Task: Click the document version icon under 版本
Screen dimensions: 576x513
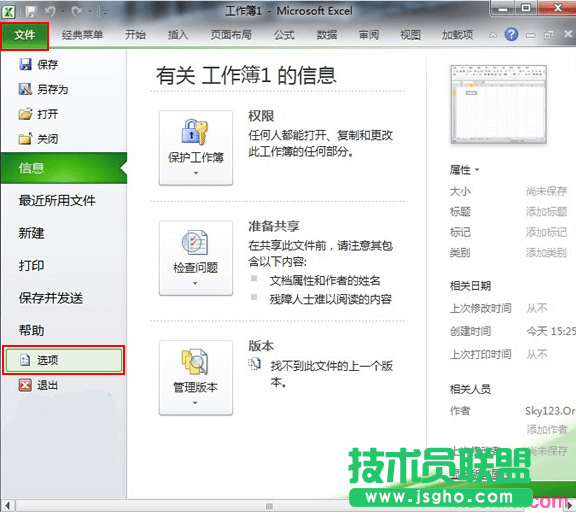Action: coord(254,364)
